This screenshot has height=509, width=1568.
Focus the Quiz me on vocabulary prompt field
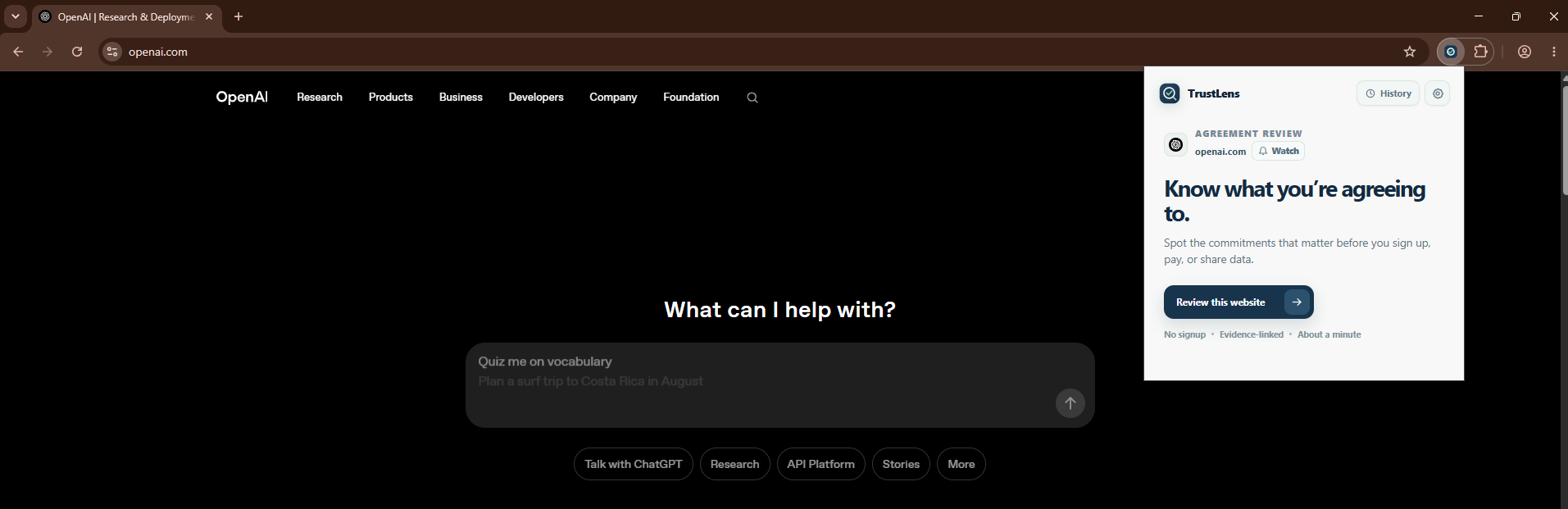tap(779, 385)
